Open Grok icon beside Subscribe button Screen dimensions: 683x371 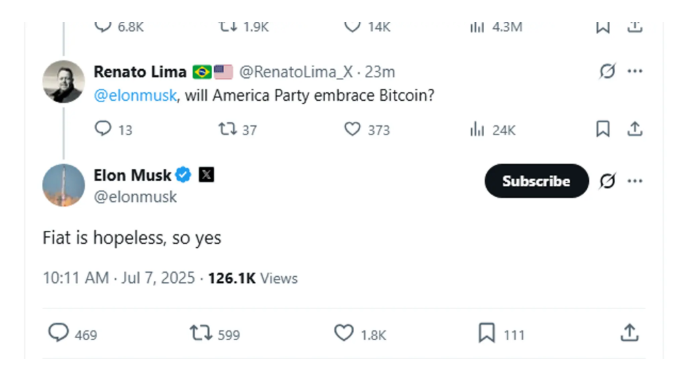click(x=607, y=181)
